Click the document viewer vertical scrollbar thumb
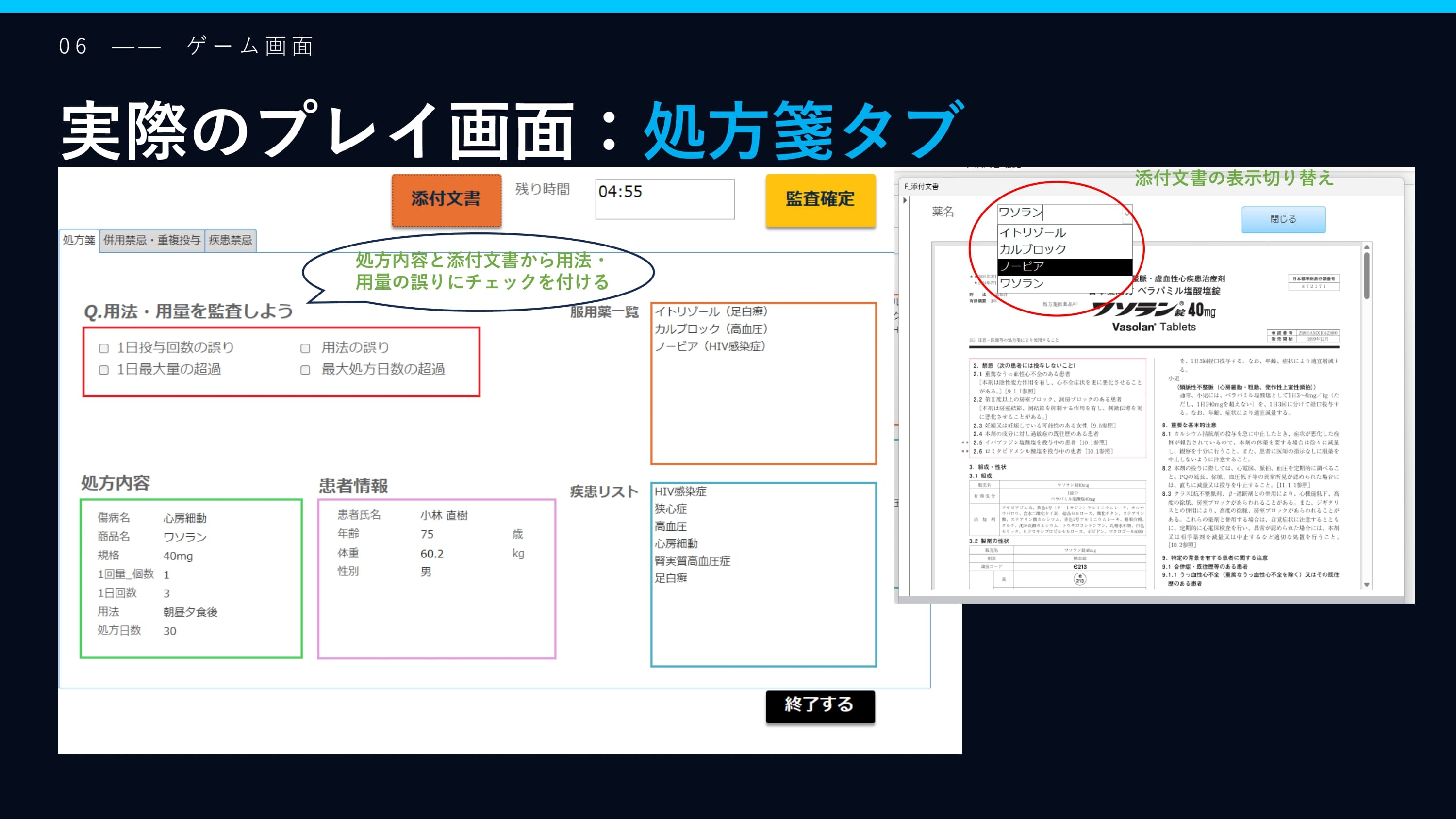This screenshot has height=819, width=1456. point(1367,275)
